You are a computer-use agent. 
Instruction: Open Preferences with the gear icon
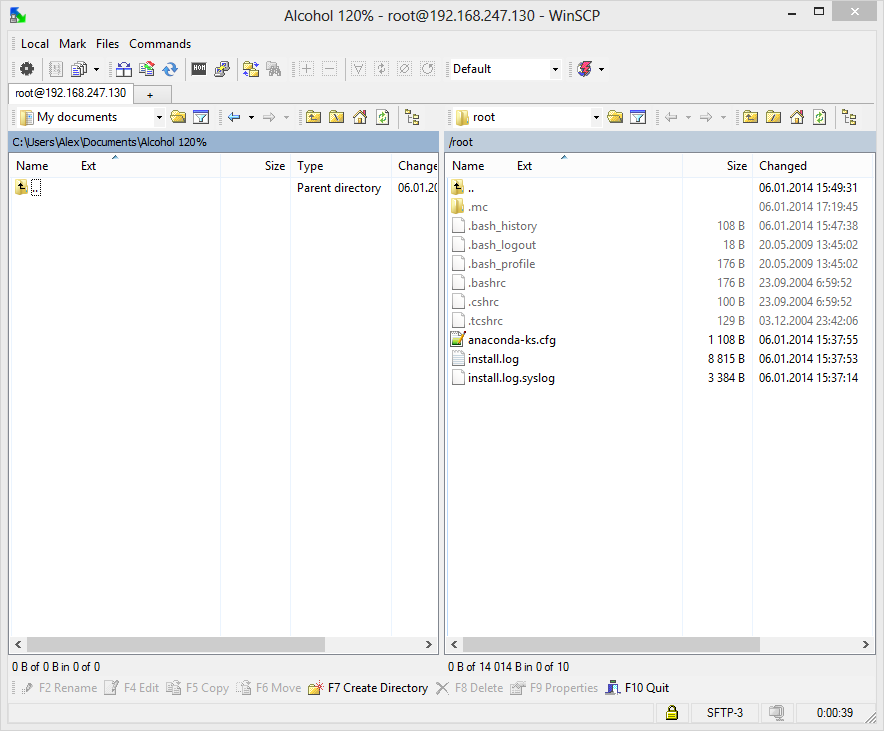point(26,69)
